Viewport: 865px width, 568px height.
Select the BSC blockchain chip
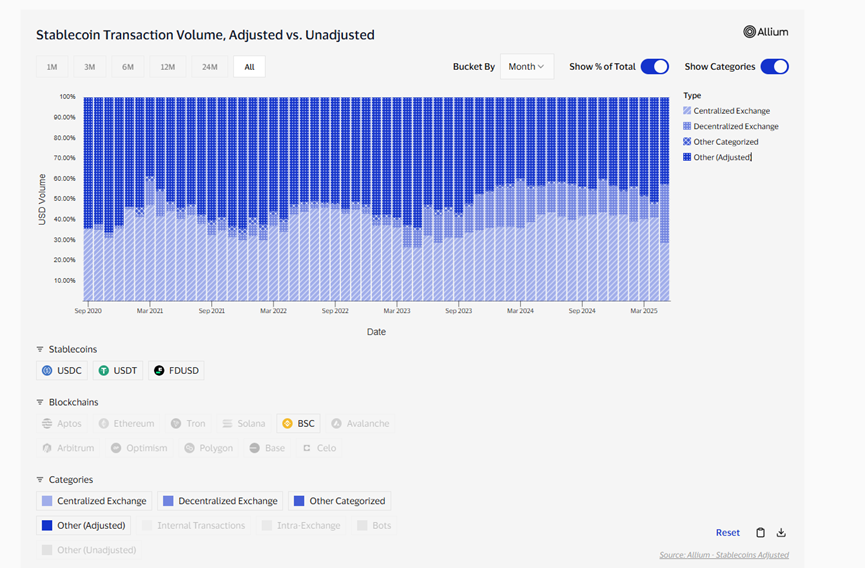(x=298, y=423)
